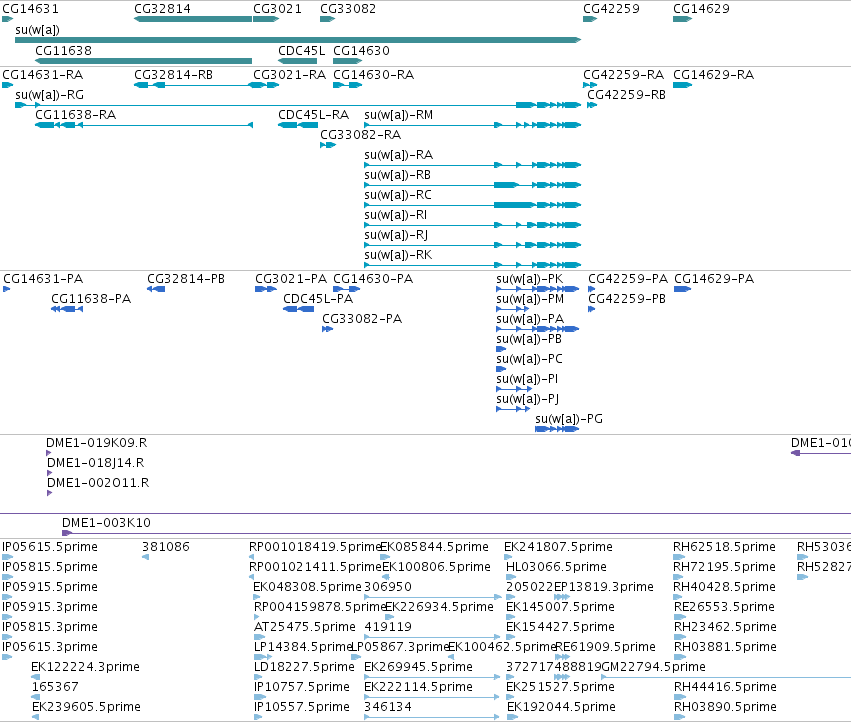
Task: Click transcript CG42259-RB label
Action: point(626,94)
